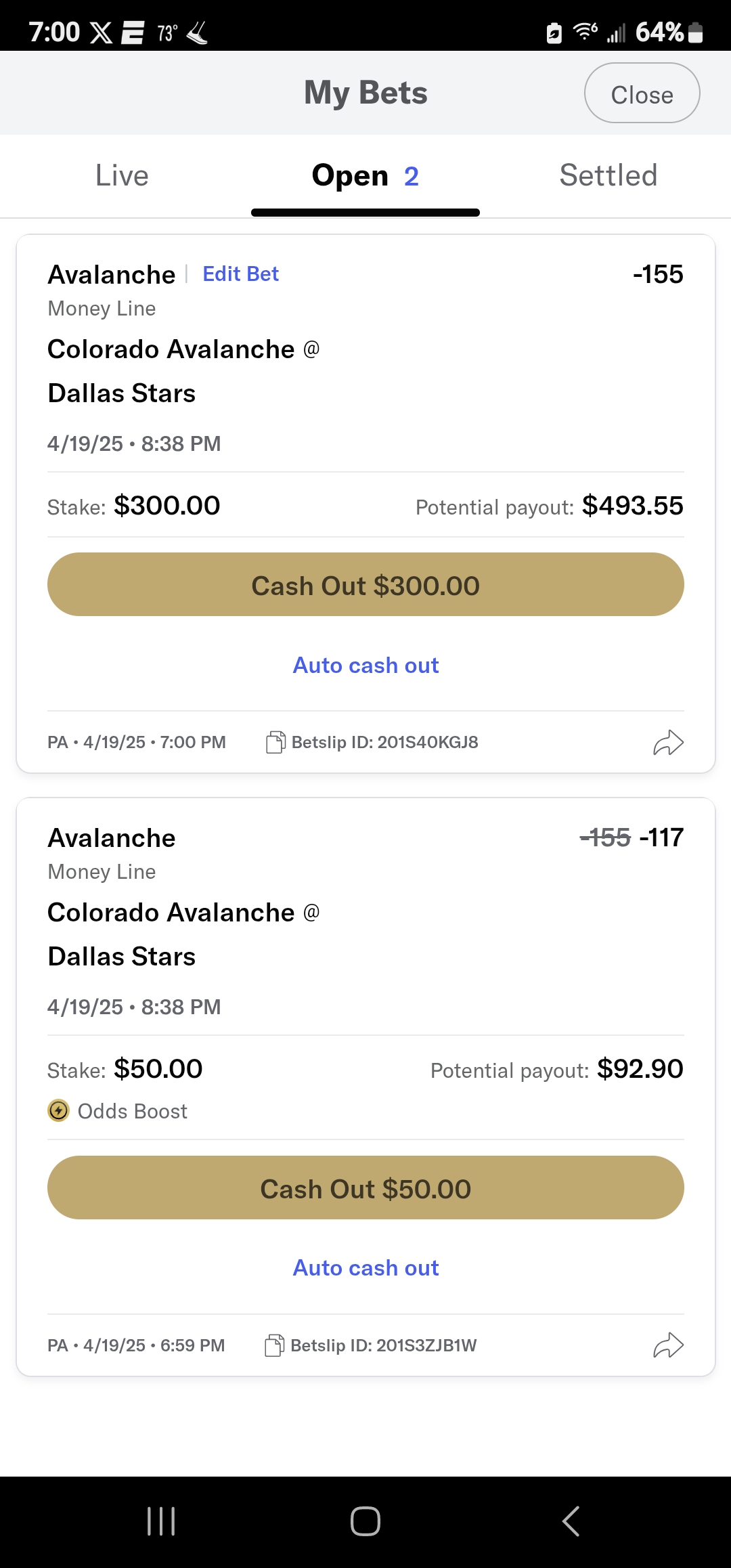Tap the battery status icon
Viewport: 731px width, 1568px height.
[x=695, y=32]
